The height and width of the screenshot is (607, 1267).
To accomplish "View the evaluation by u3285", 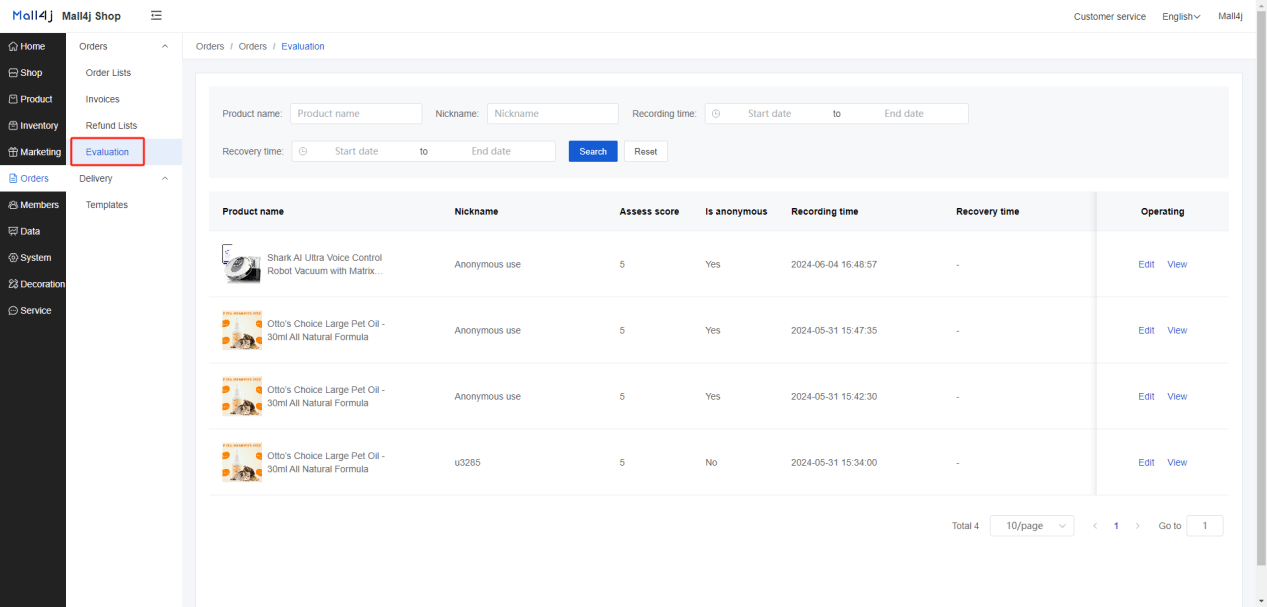I will click(1177, 463).
